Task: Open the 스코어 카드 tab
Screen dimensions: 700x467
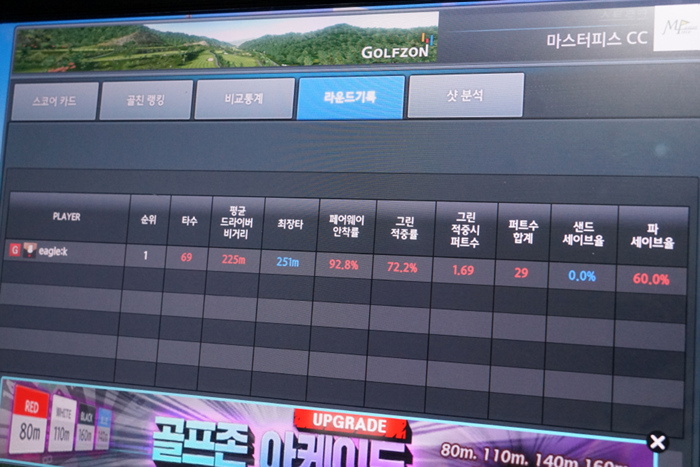Action: [x=55, y=101]
